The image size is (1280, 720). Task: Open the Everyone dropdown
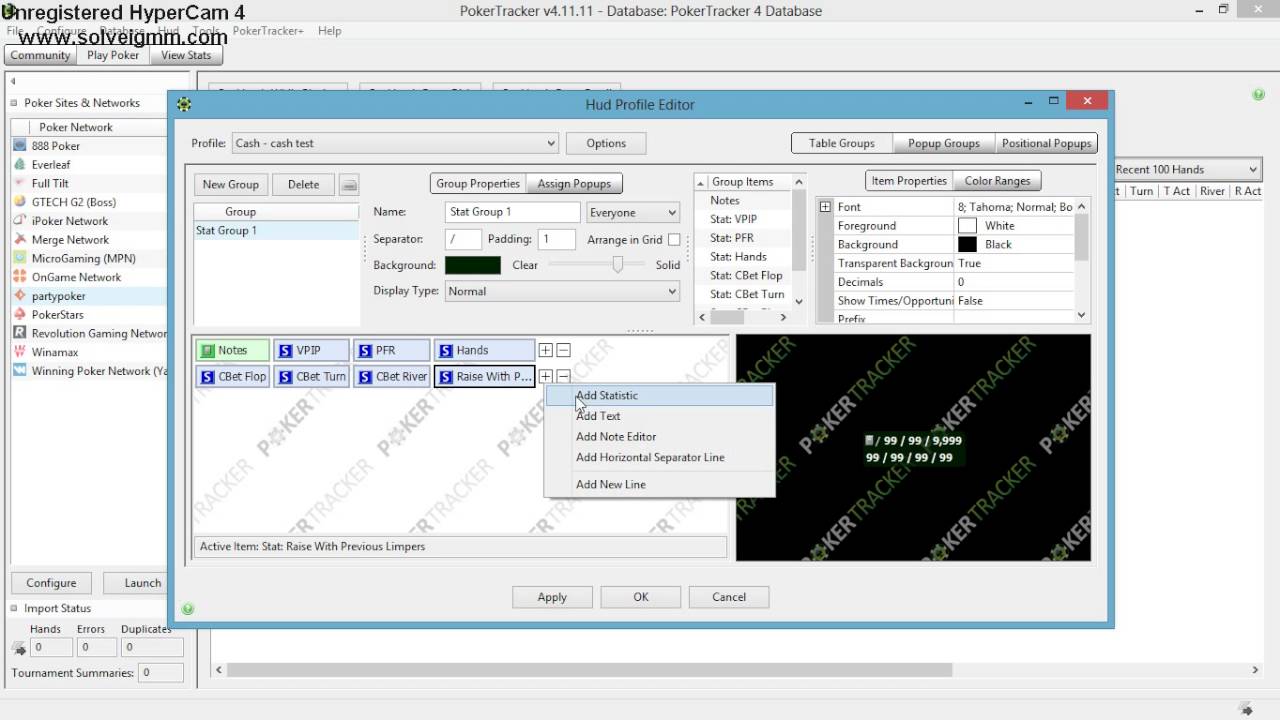(x=633, y=213)
